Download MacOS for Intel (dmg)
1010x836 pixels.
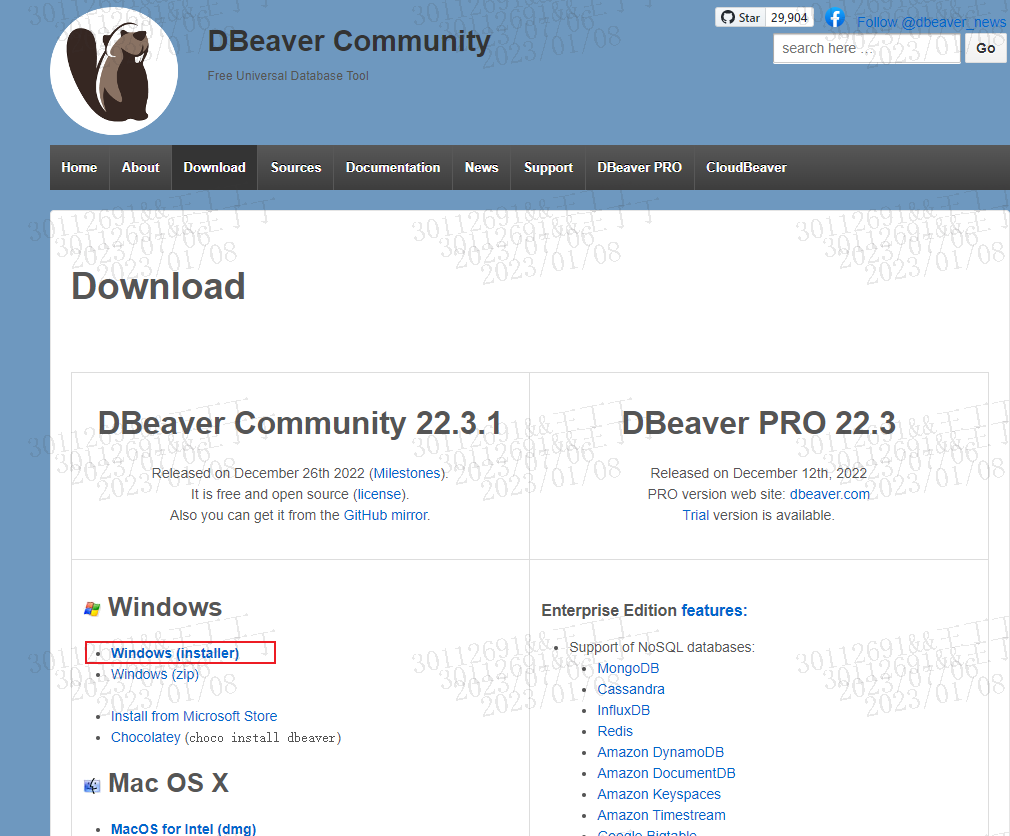pyautogui.click(x=184, y=829)
